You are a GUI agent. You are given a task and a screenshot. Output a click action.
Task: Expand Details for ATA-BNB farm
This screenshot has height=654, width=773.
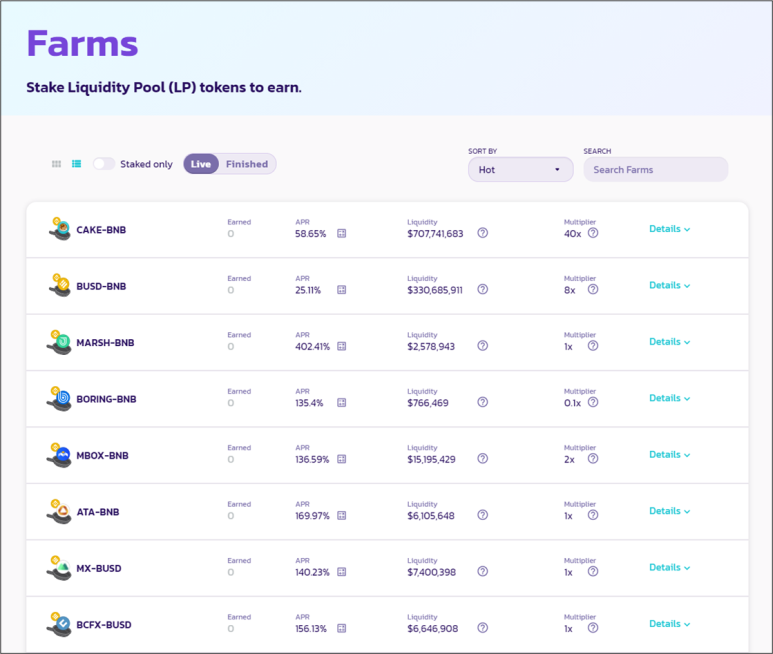point(669,511)
